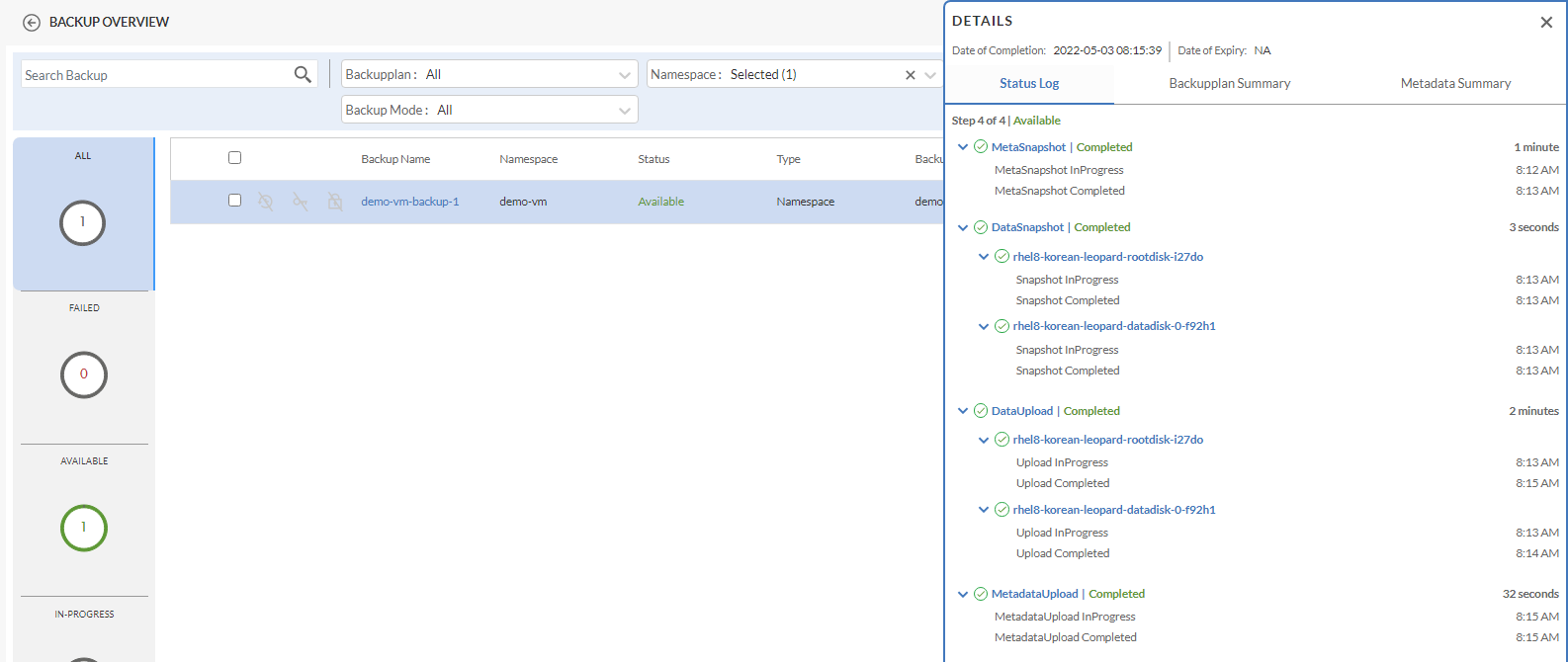The image size is (1568, 662).
Task: Collapse the DataUpload step chevron
Action: (x=963, y=411)
